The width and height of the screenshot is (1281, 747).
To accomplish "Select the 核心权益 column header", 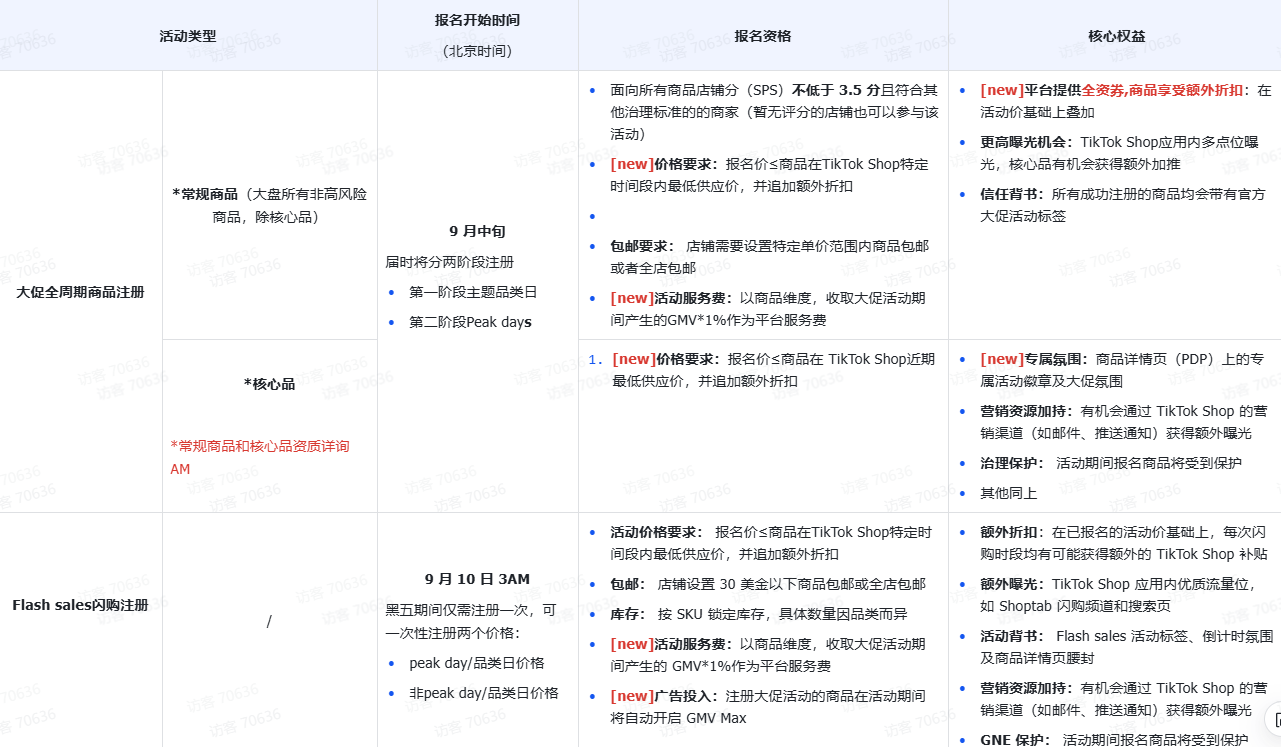I will click(1116, 36).
